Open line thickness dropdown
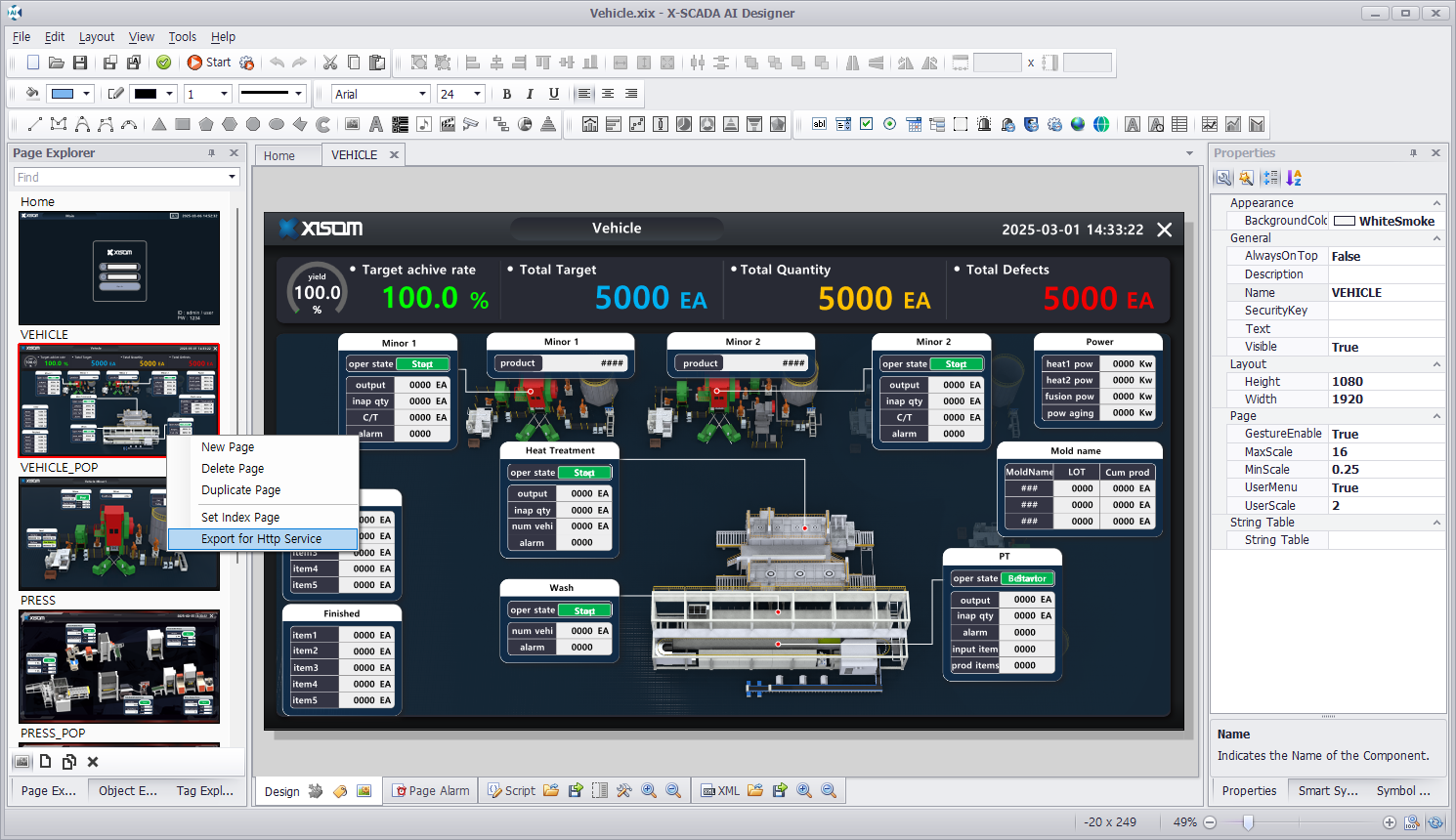Image resolution: width=1456 pixels, height=840 pixels. 224,94
